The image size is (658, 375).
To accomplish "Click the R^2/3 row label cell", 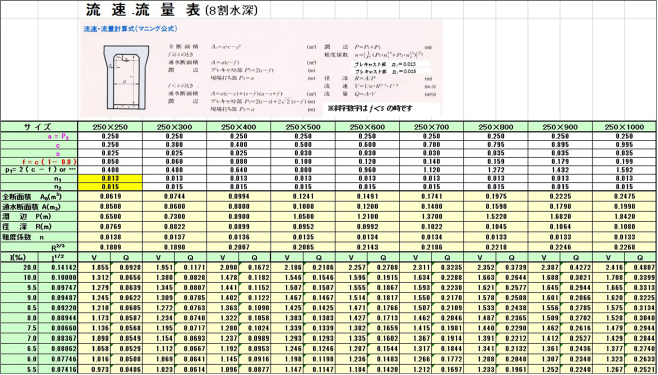I will 39,247.
